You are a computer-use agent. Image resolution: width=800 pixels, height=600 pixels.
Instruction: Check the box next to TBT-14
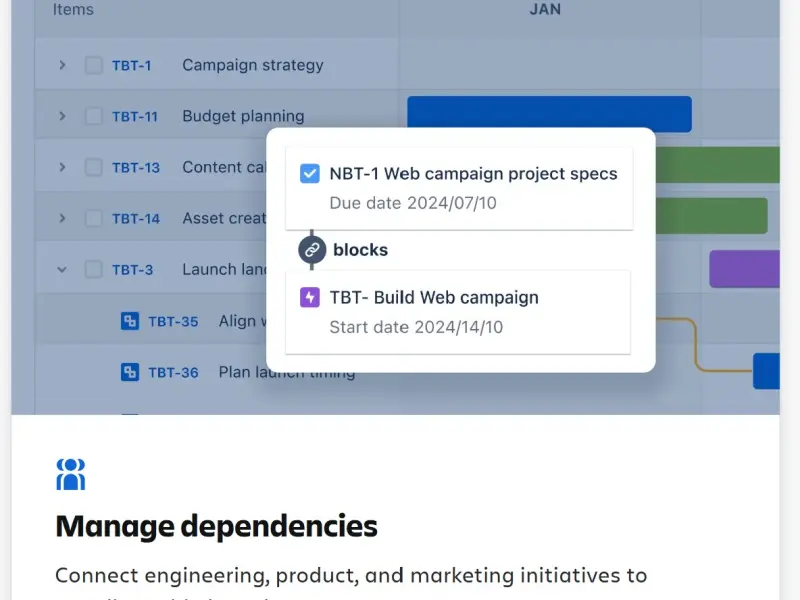point(94,218)
